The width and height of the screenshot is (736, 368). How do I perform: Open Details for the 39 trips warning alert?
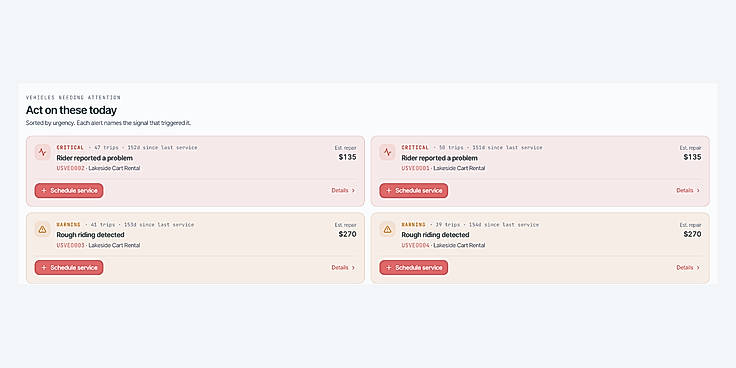(x=688, y=268)
